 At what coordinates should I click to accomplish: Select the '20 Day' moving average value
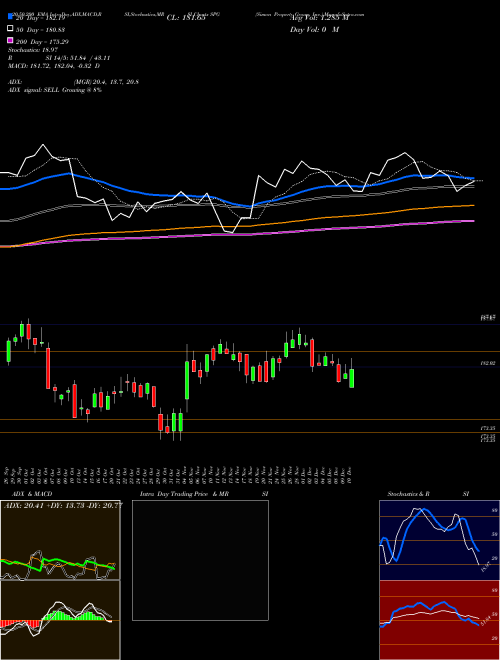40,18
